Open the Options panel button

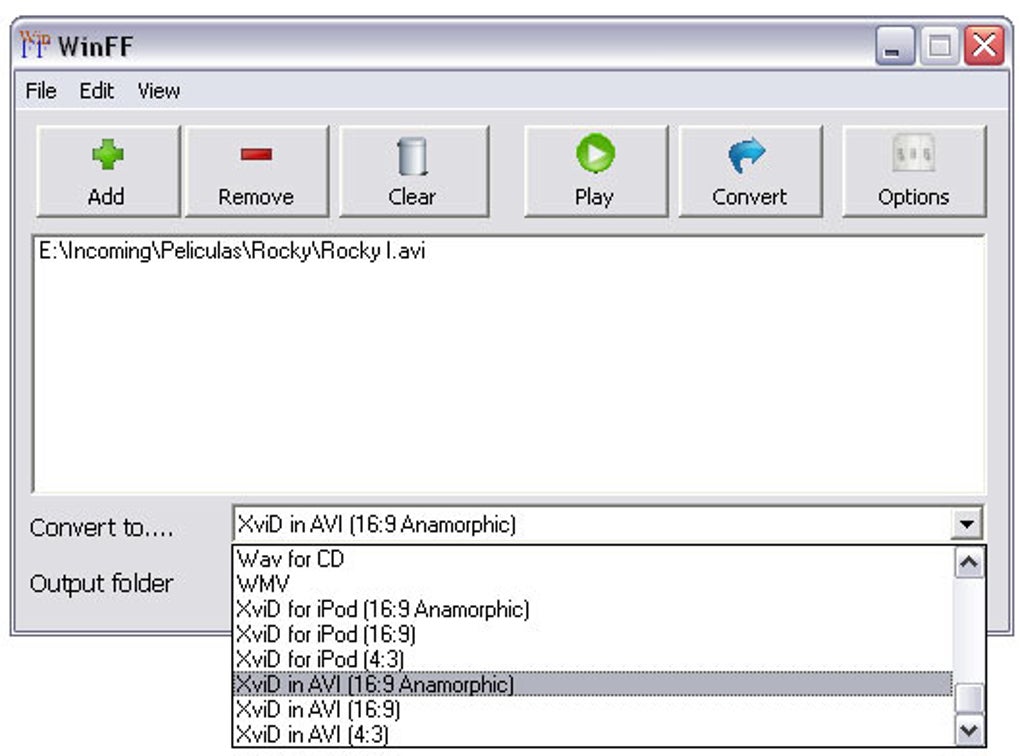pos(914,171)
